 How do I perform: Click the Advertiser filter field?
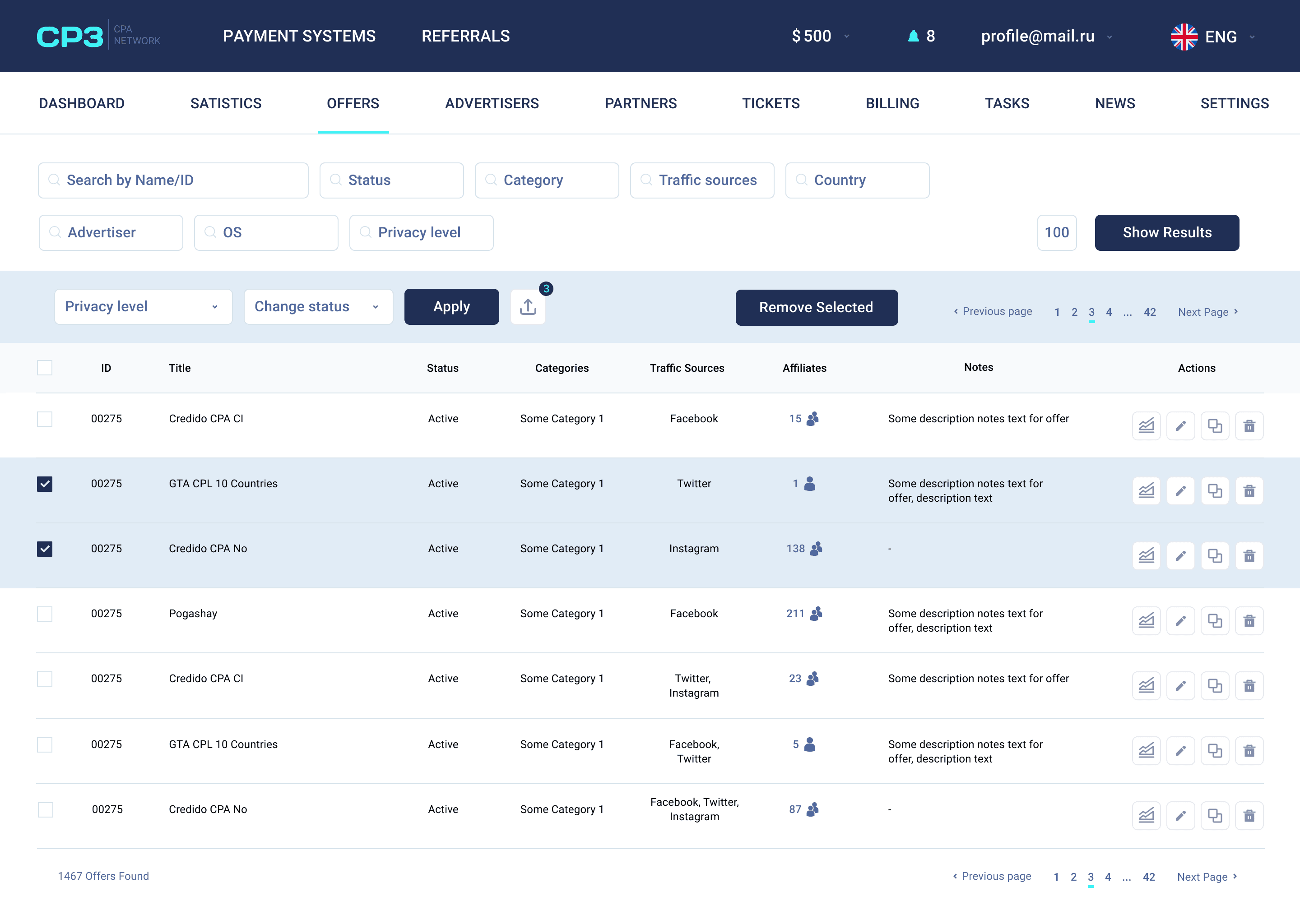pos(111,232)
